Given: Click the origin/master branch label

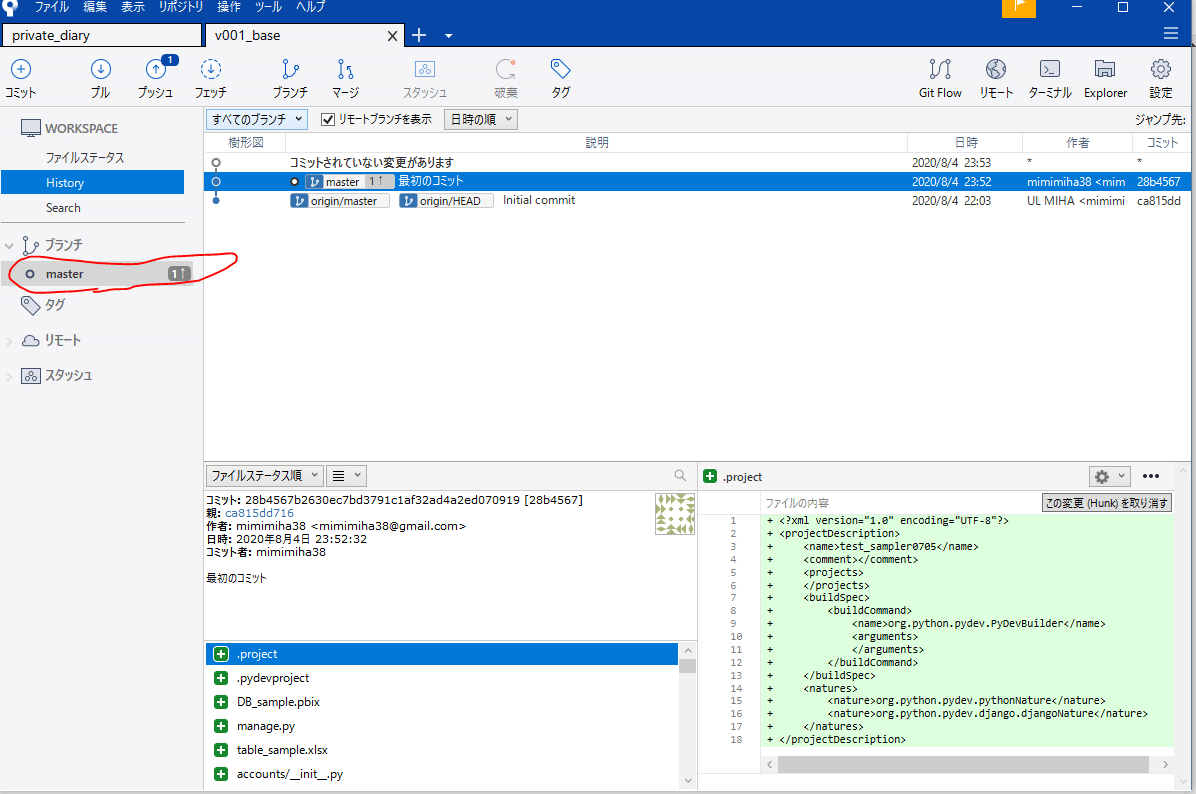Looking at the screenshot, I should [x=339, y=201].
